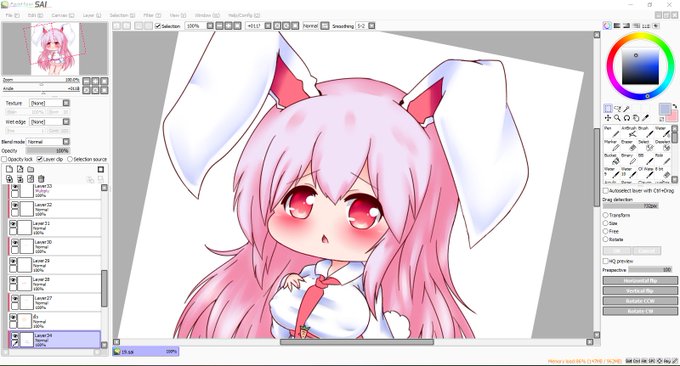The image size is (680, 366).
Task: Open the Smoothing dropdown
Action: (x=372, y=26)
